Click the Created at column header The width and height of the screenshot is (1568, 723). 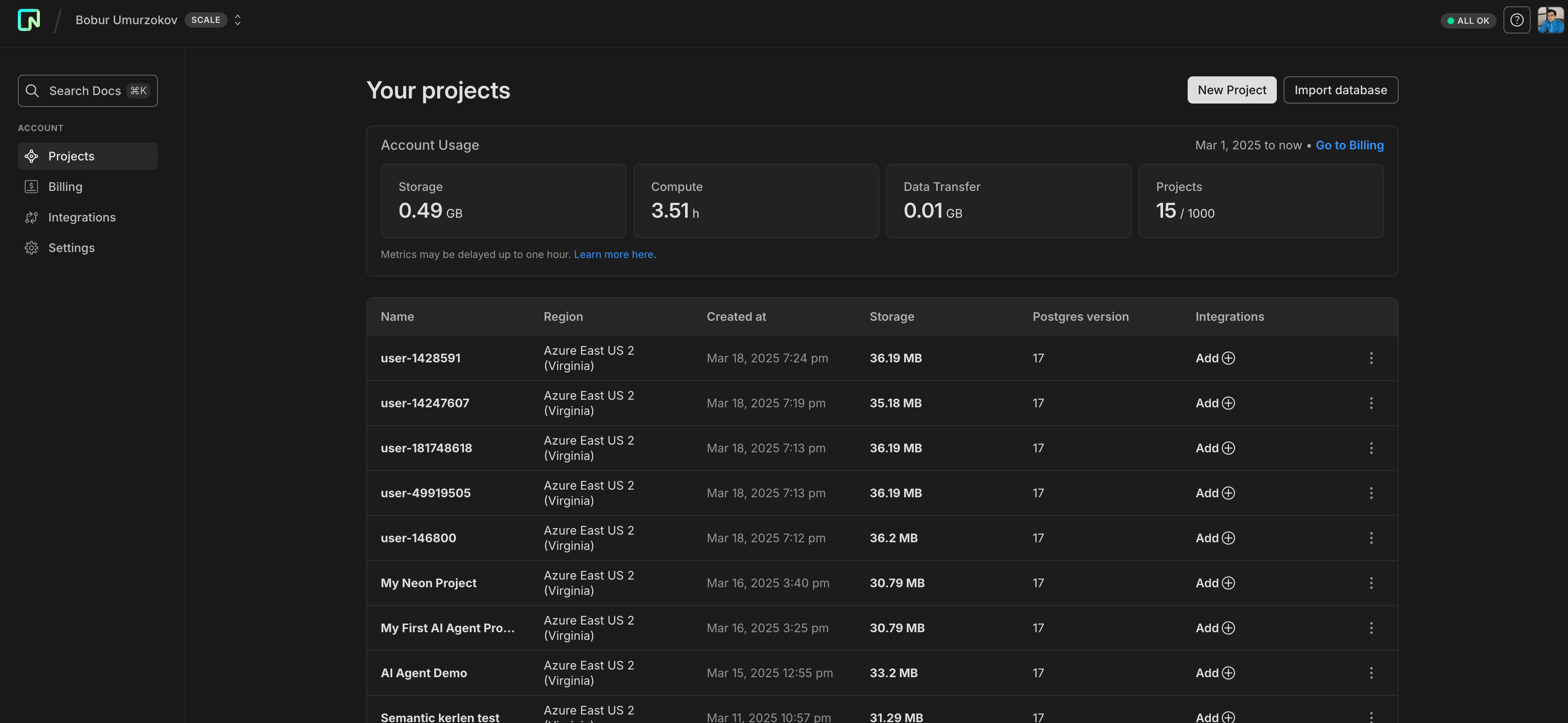tap(736, 317)
